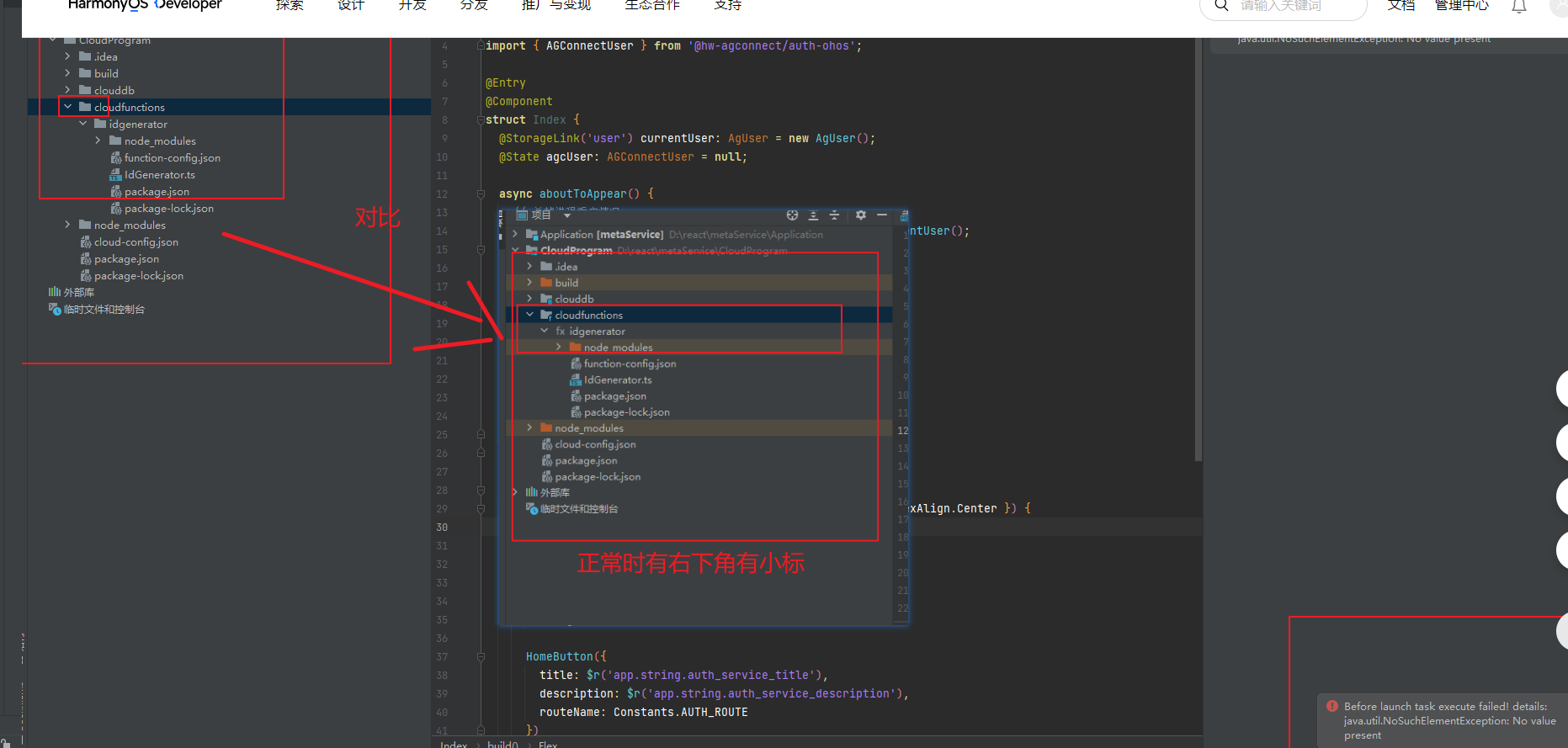Toggle code folding at async aboutToAppear line
This screenshot has height=748, width=1568.
pos(481,194)
